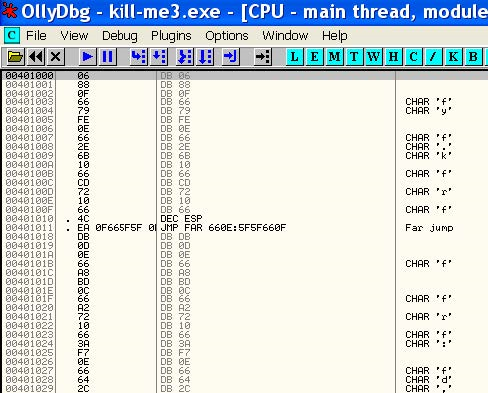Show Call stack with K button
Viewport: 488px width, 393px height.
tap(453, 57)
